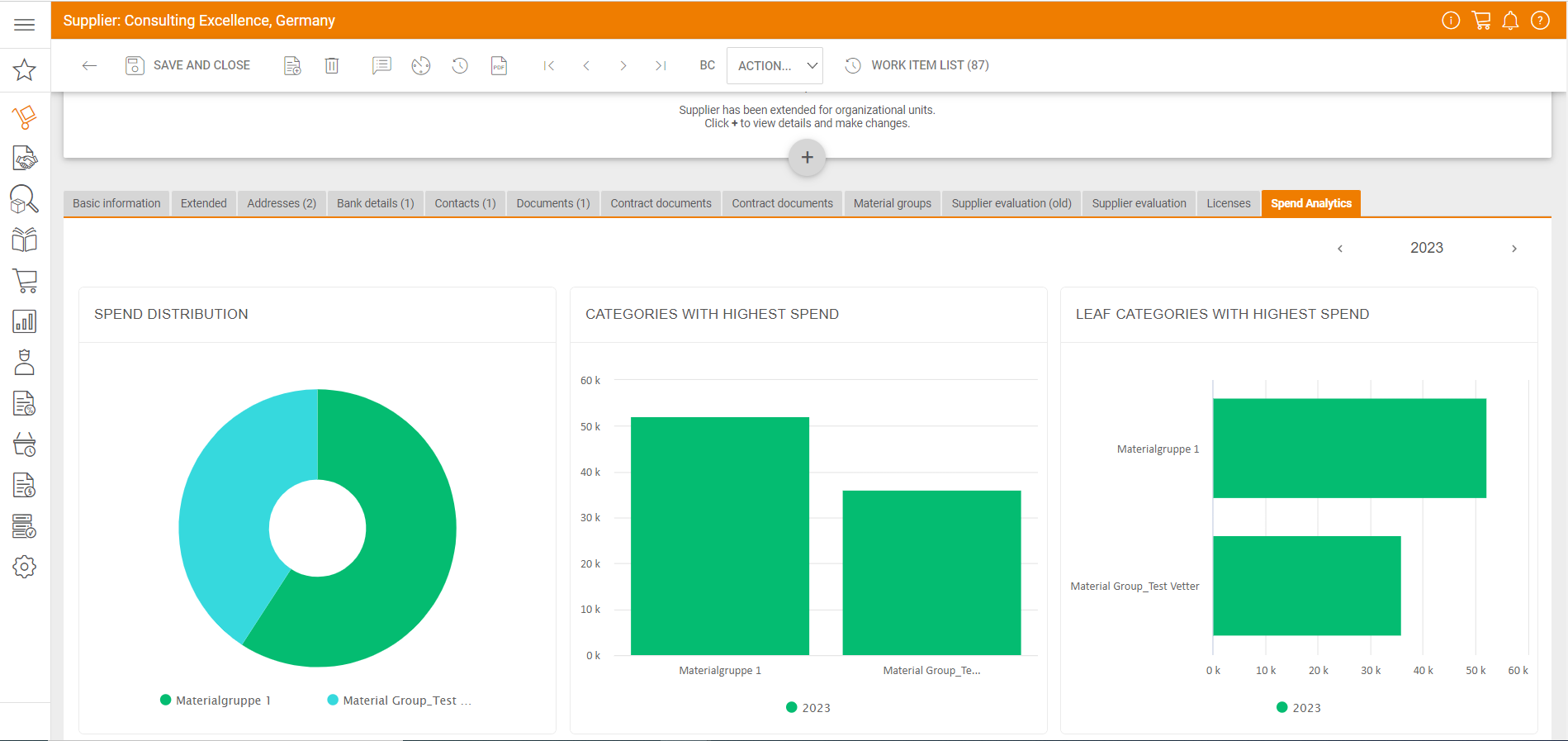The width and height of the screenshot is (1568, 741).
Task: Open the Supplier evaluation (old) tab
Action: point(1011,203)
